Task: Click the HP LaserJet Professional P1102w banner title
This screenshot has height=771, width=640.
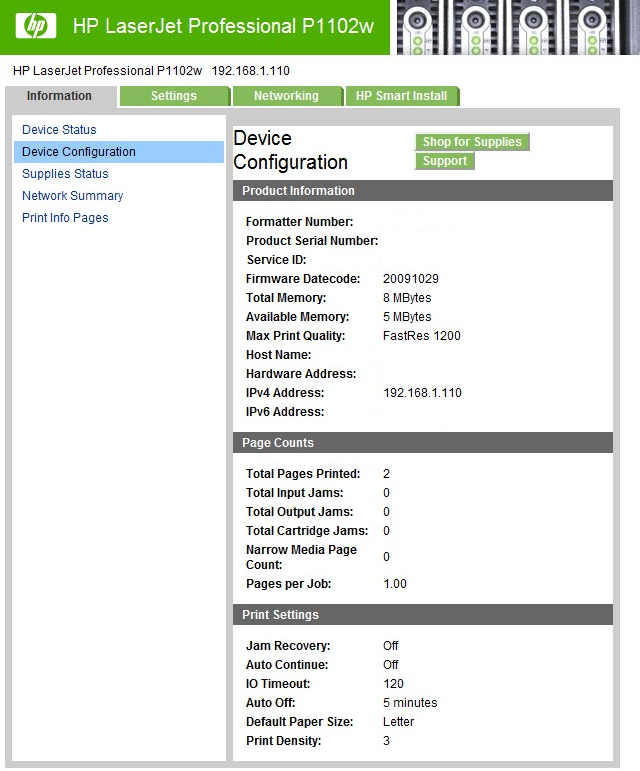Action: 224,26
